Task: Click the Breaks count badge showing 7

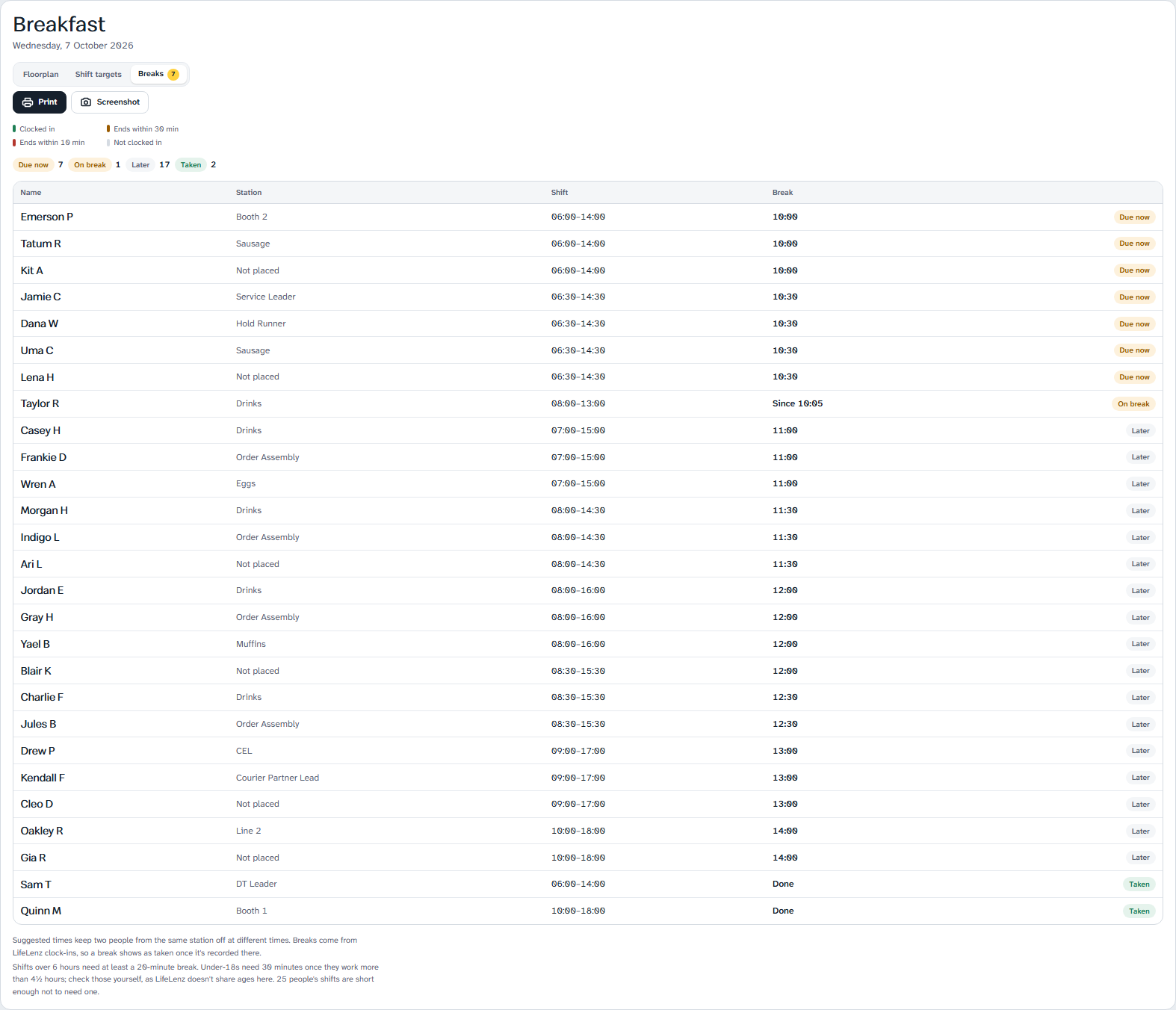Action: 173,74
